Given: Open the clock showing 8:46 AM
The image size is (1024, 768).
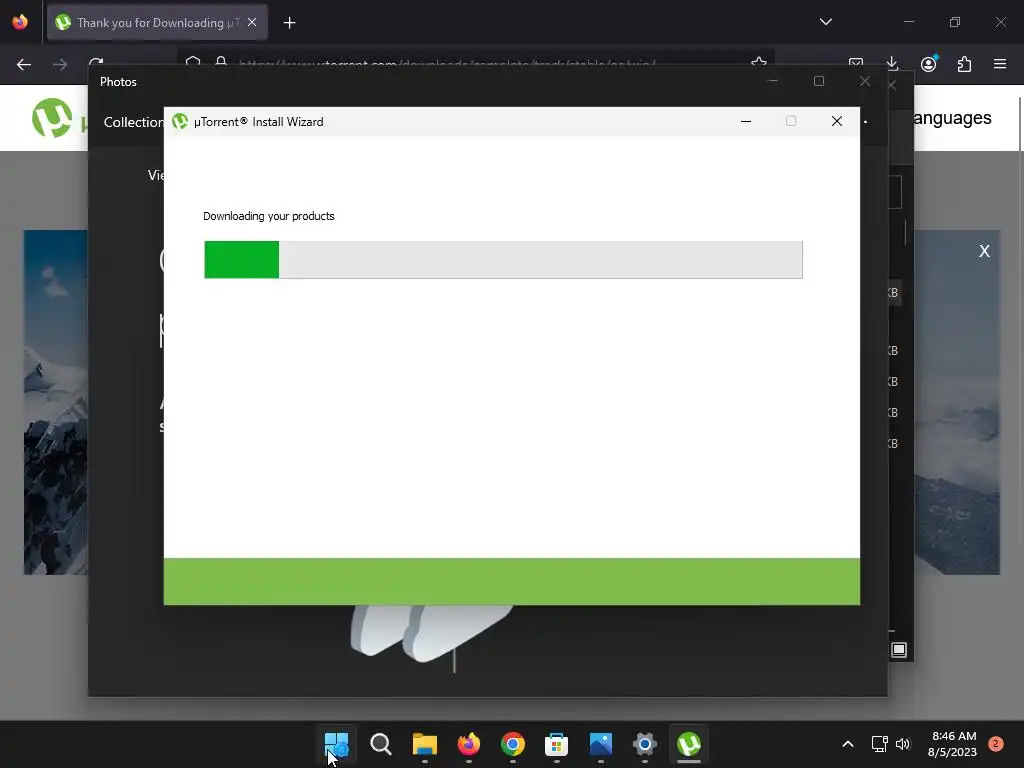Looking at the screenshot, I should 952,744.
